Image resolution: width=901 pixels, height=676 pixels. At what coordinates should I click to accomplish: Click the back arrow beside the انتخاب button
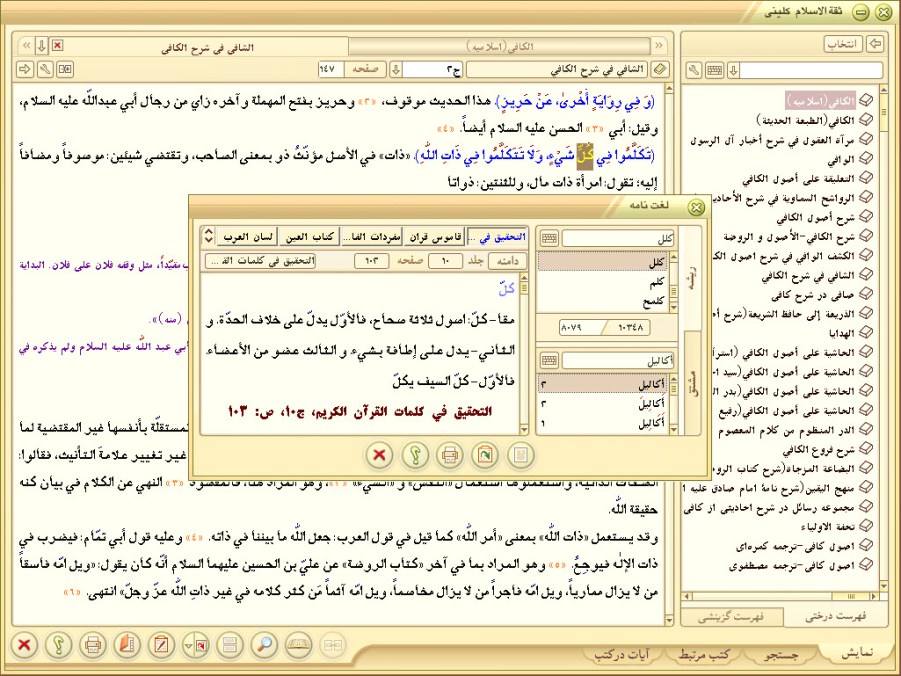pos(875,44)
